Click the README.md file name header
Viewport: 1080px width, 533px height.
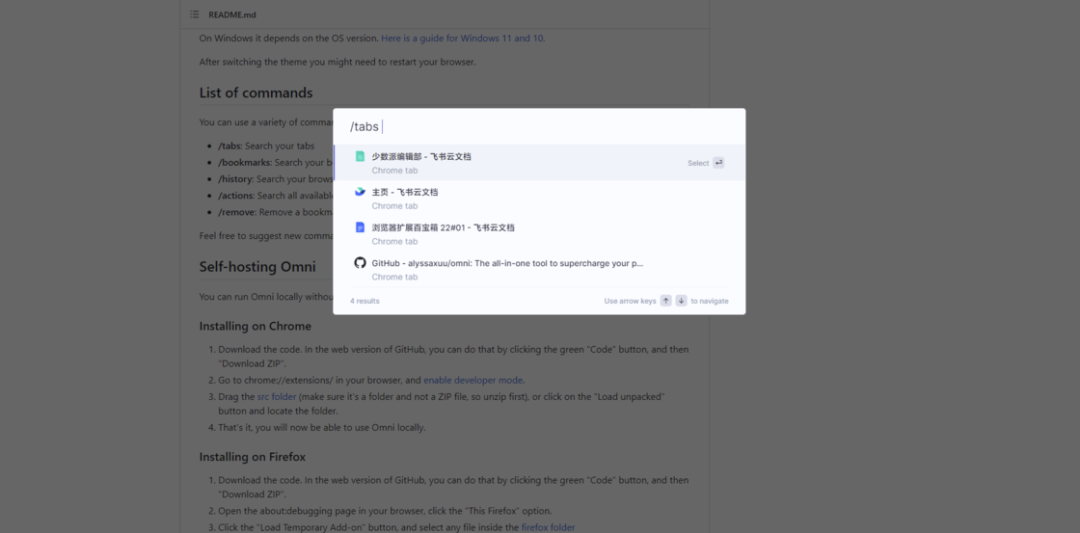pos(232,14)
